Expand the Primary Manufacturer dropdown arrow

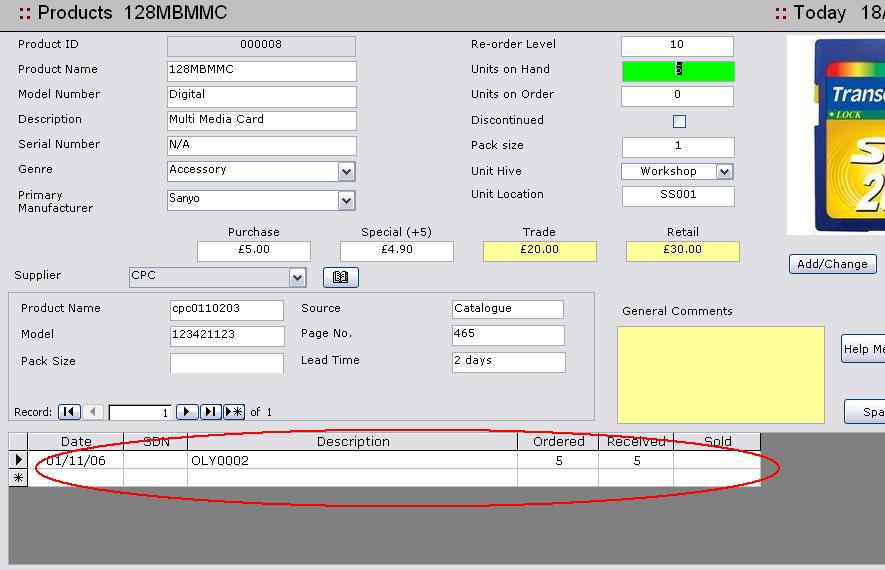(347, 200)
